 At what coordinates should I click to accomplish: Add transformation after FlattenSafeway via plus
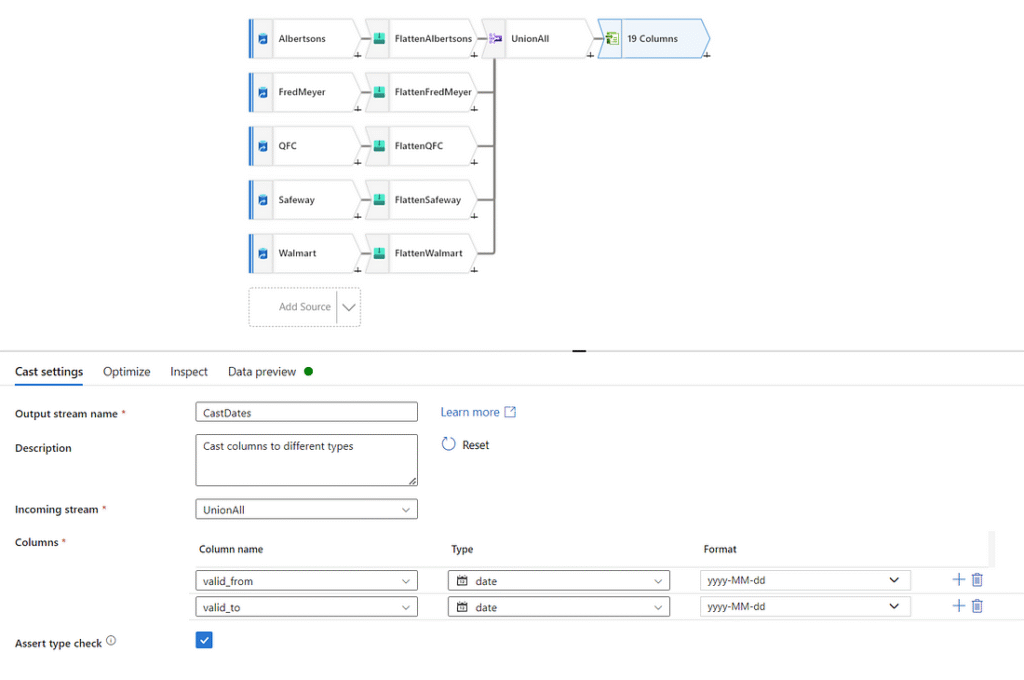[474, 216]
